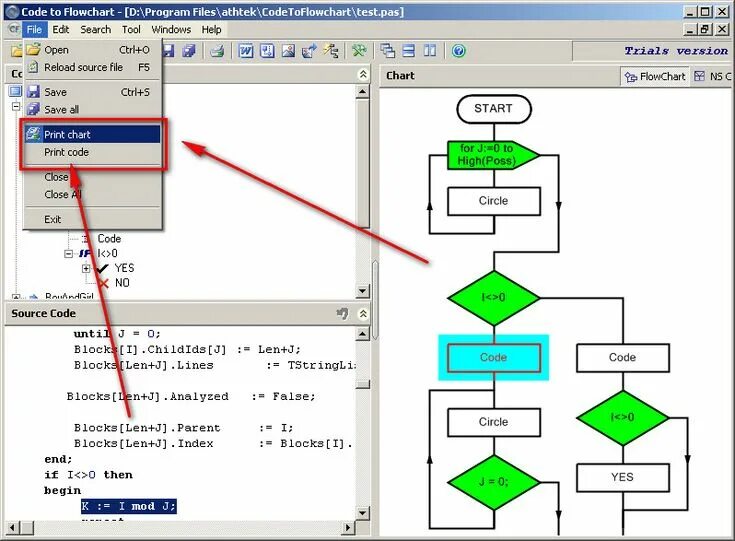Expand the YES tree node
Screen dimensions: 735x541
[x=86, y=269]
